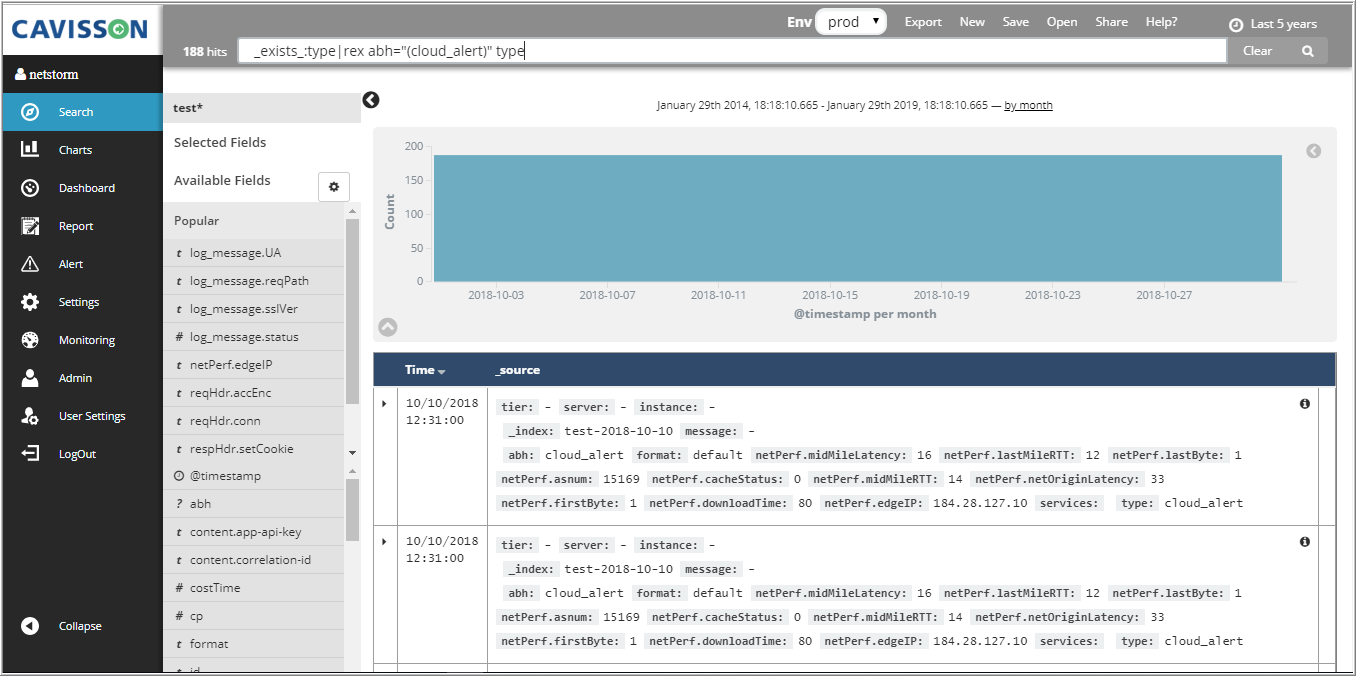This screenshot has height=676, width=1356.
Task: Open Charts from the sidebar
Action: [x=75, y=150]
